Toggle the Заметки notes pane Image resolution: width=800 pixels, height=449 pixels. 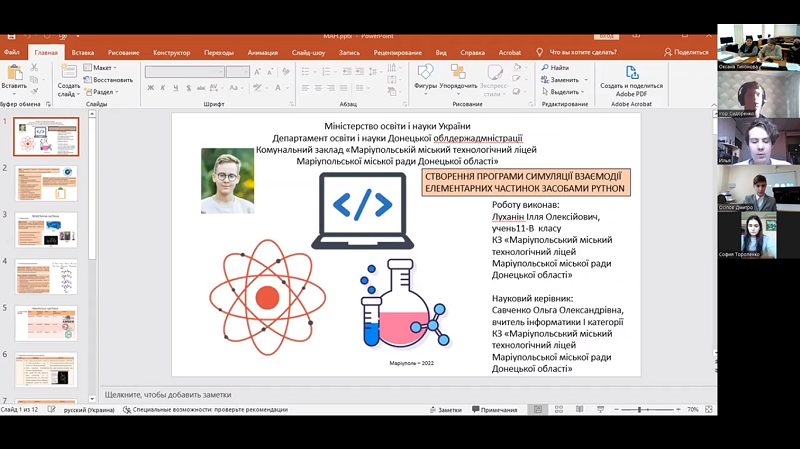[445, 410]
